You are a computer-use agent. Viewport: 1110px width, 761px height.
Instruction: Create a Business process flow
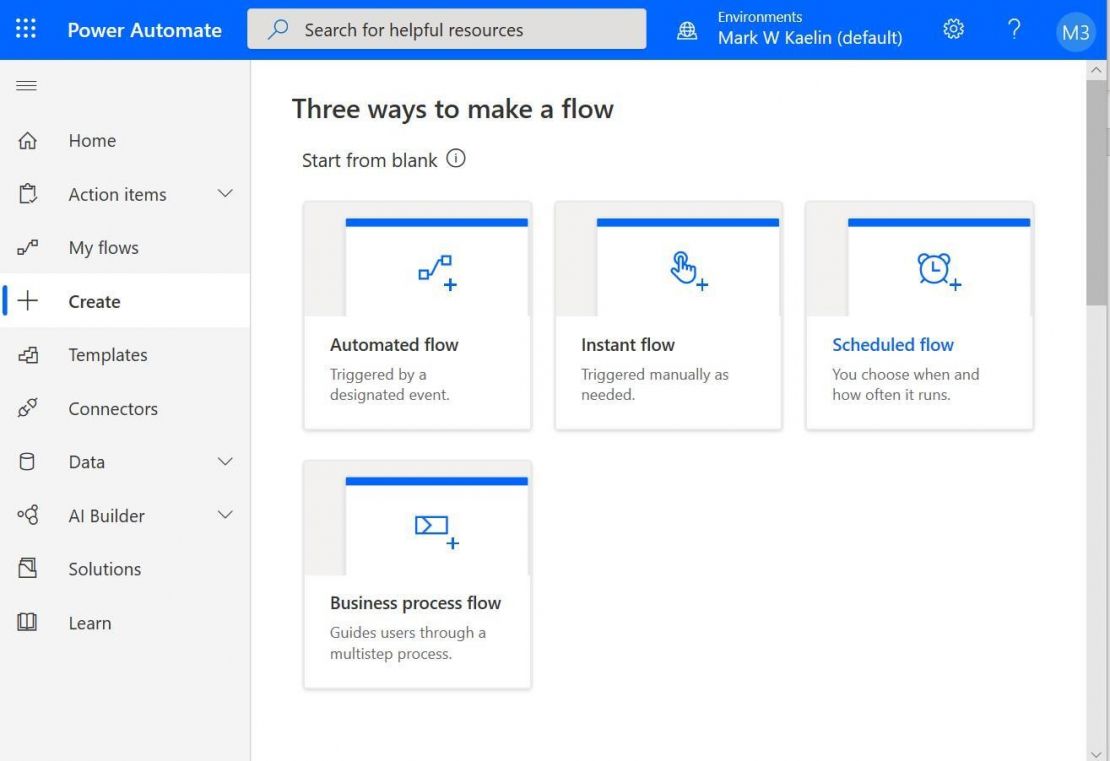pyautogui.click(x=415, y=602)
